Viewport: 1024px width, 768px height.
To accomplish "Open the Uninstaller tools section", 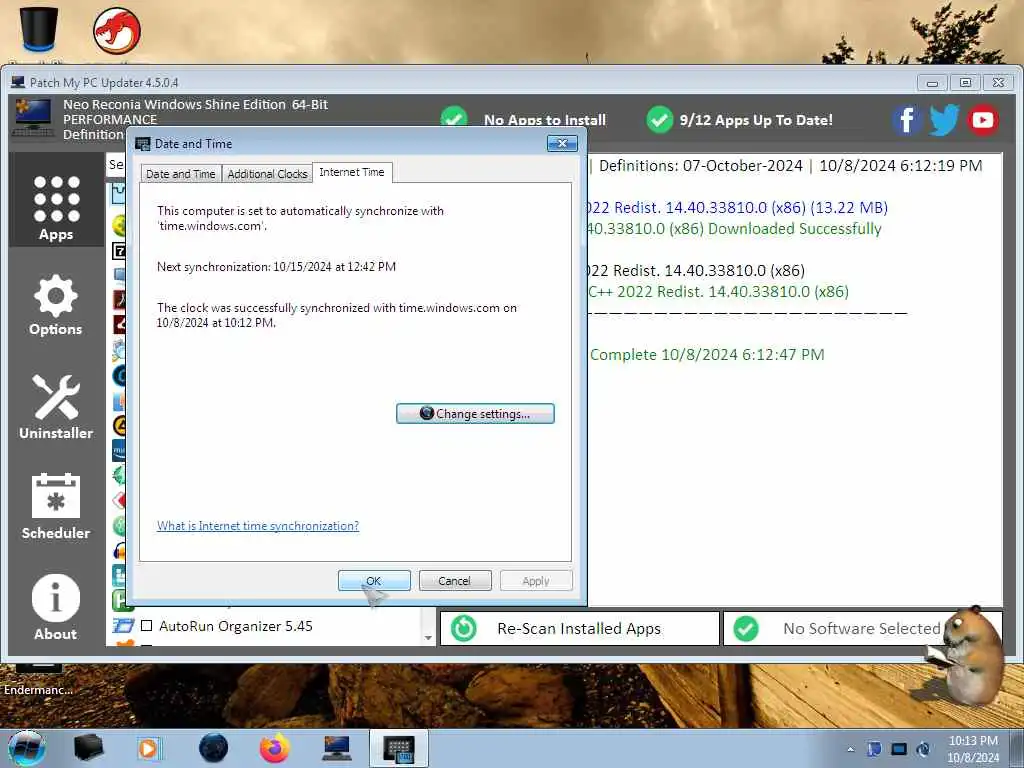I will [x=56, y=407].
